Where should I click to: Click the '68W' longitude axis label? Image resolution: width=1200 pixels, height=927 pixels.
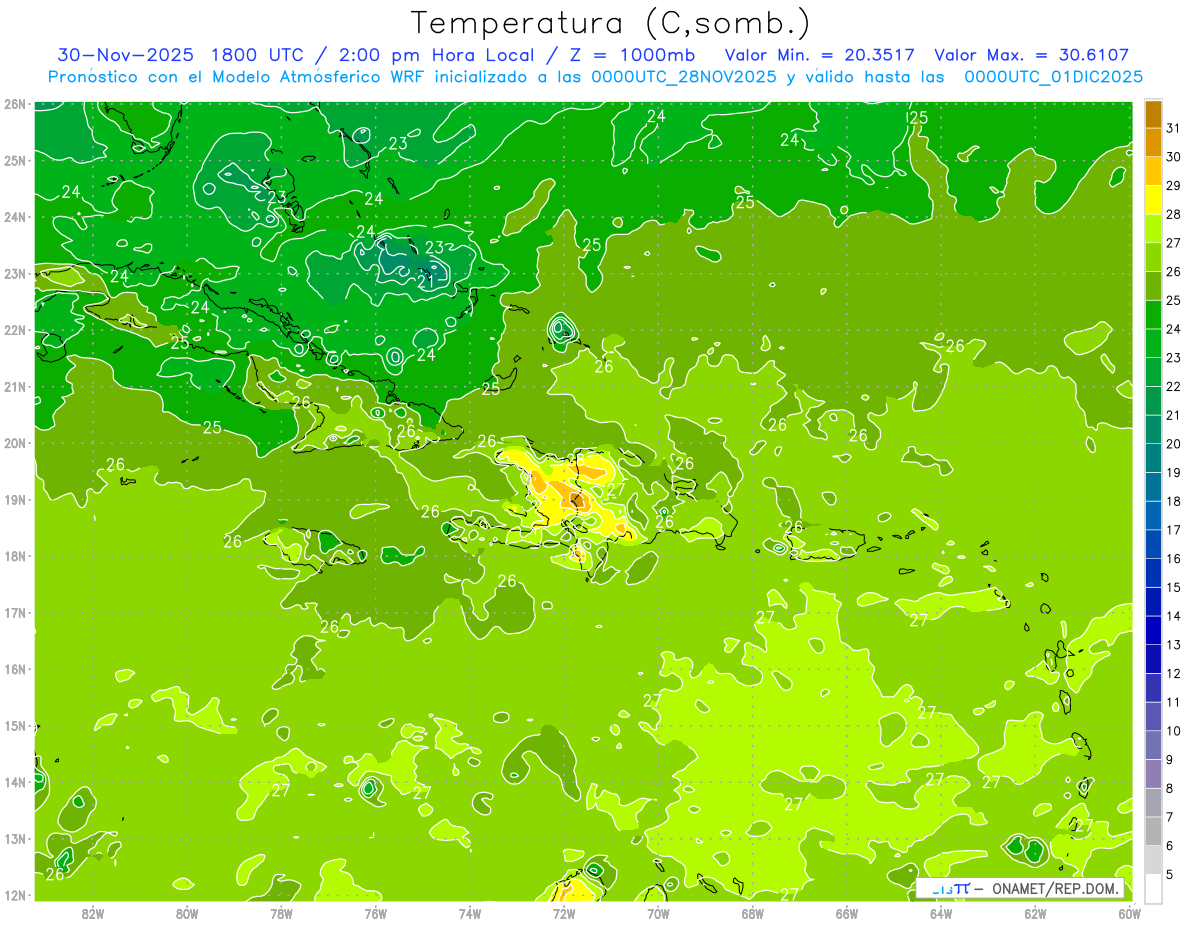[x=752, y=913]
